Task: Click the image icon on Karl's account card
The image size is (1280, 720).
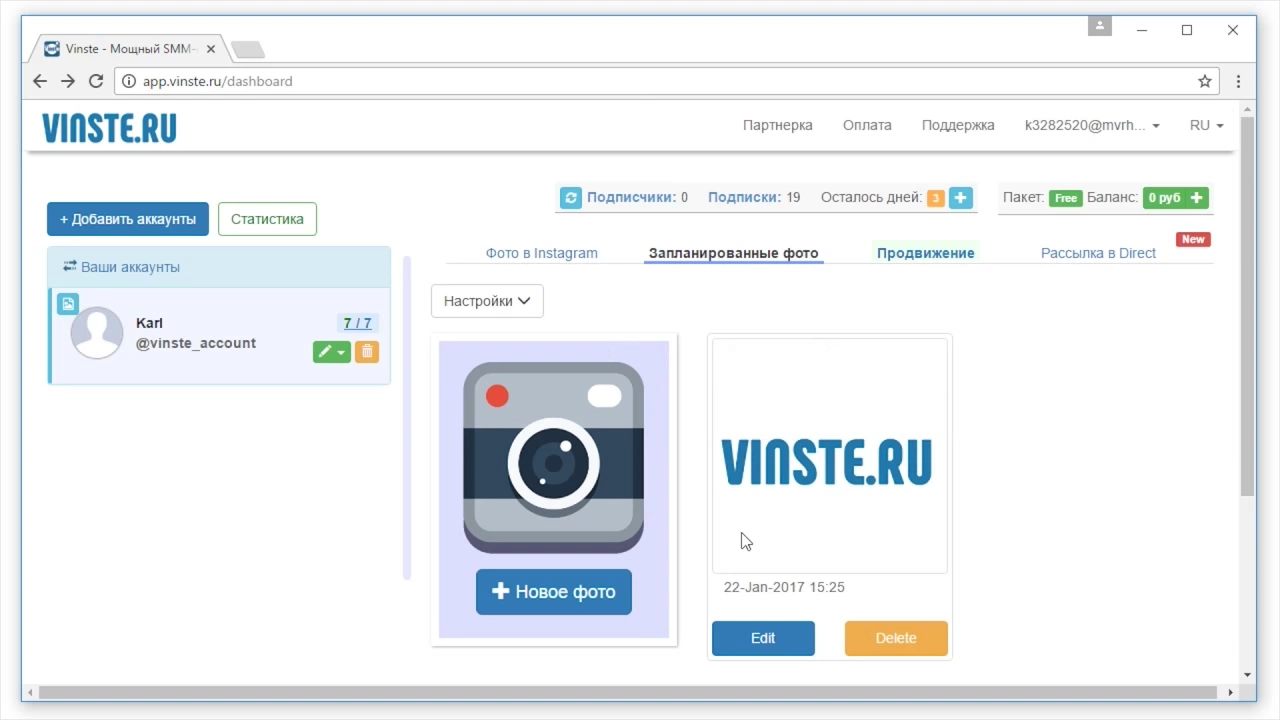Action: pos(67,303)
